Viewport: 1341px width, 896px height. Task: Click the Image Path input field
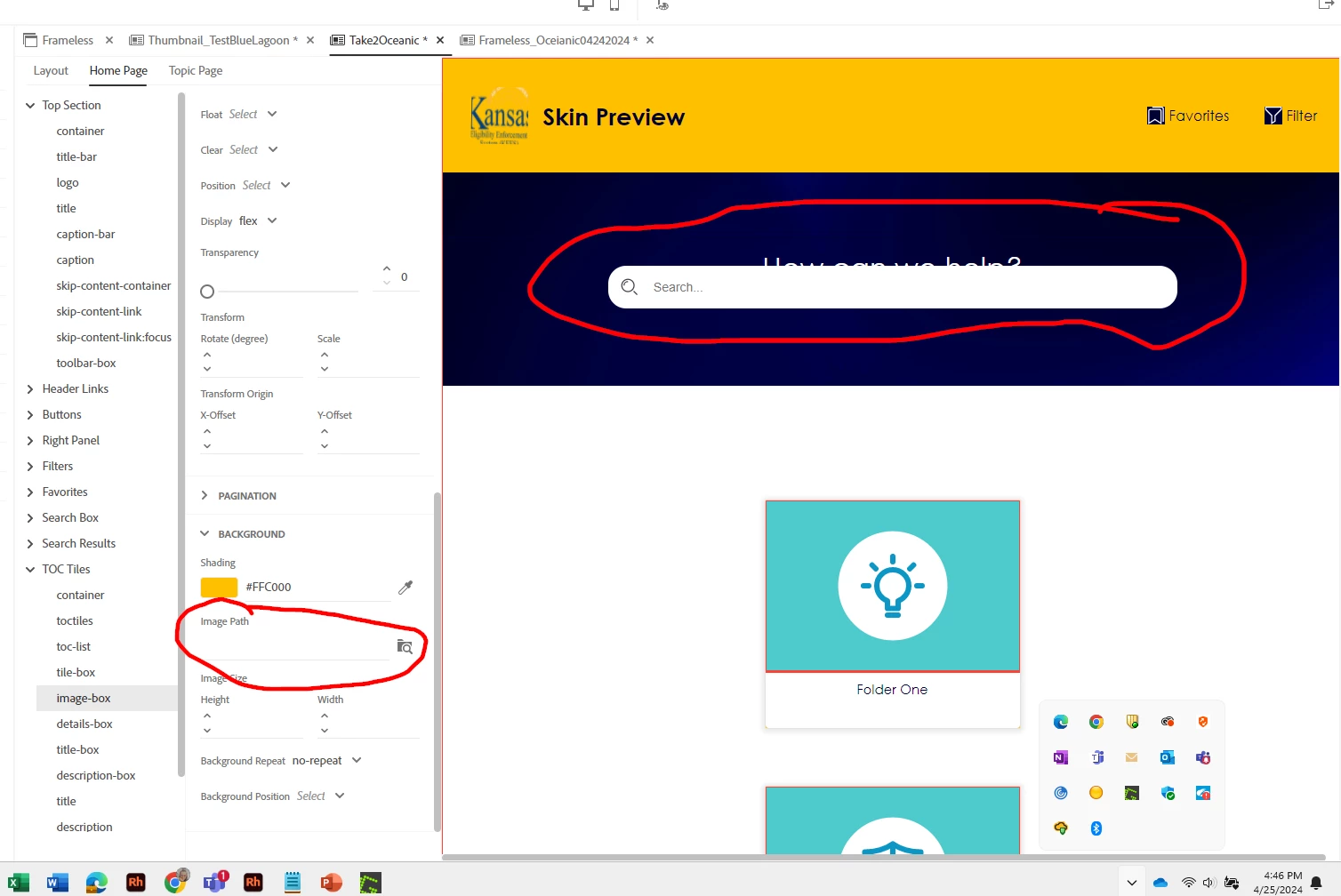coord(295,646)
